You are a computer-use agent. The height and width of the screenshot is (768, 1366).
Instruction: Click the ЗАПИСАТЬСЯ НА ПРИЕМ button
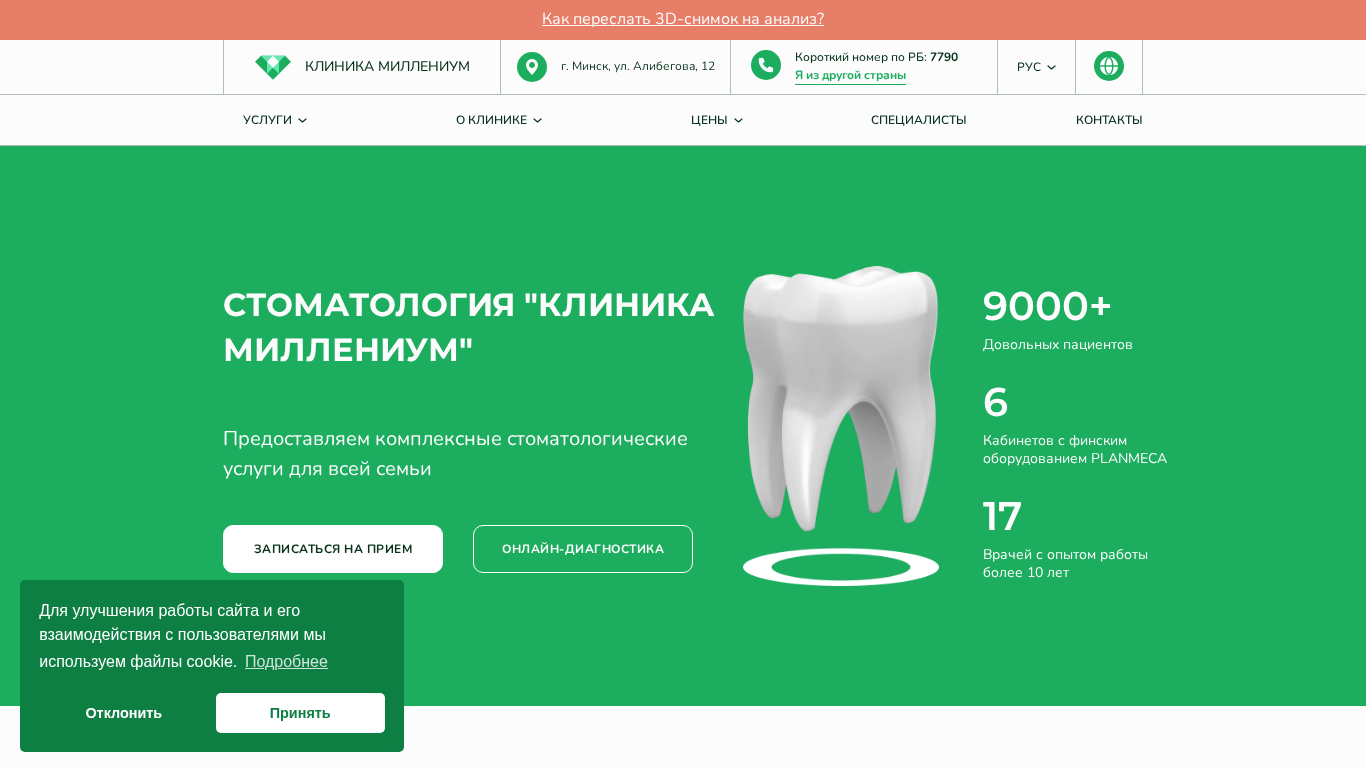click(x=333, y=549)
